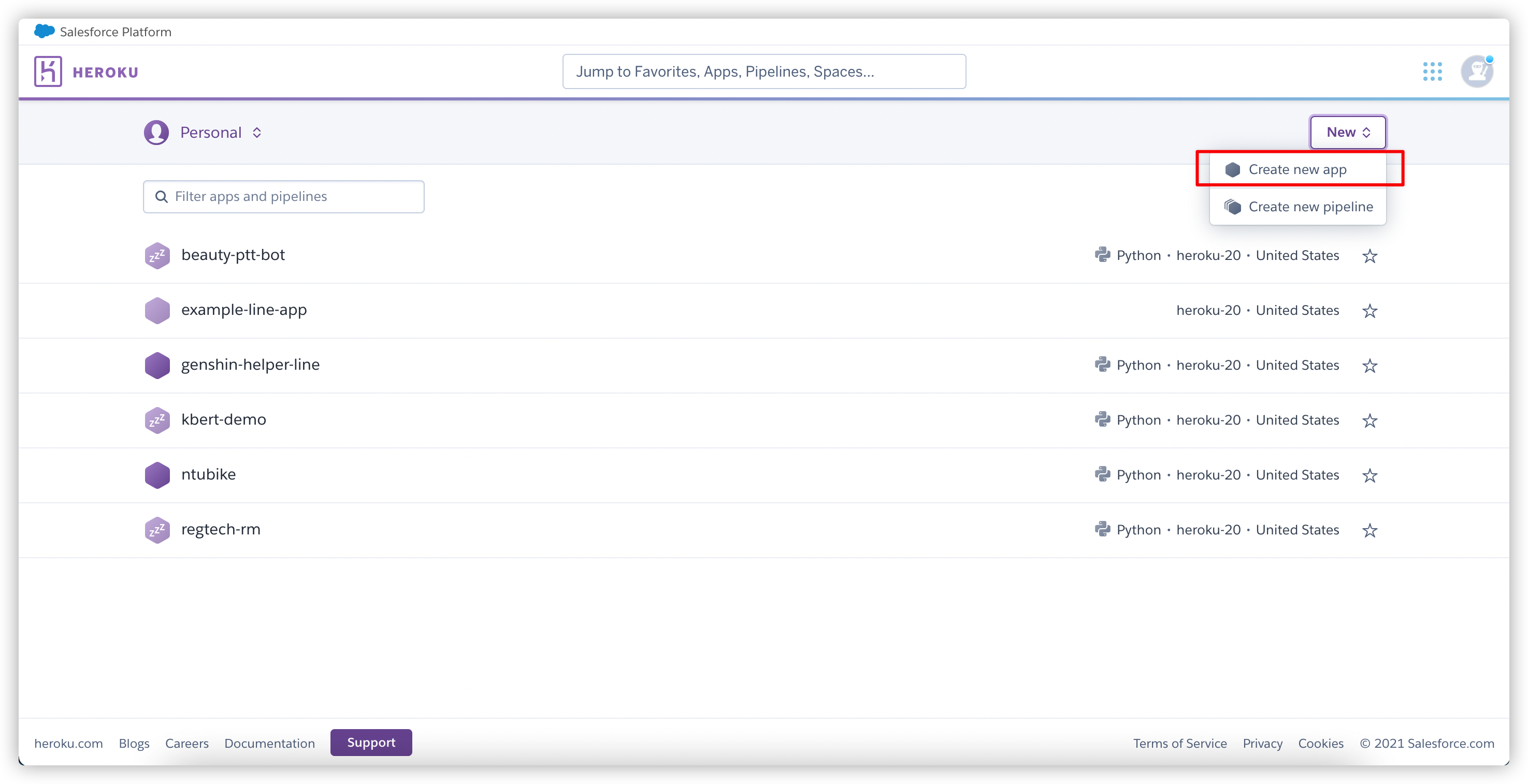Viewport: 1528px width, 784px height.
Task: Choose Create new pipeline option
Action: point(1310,207)
